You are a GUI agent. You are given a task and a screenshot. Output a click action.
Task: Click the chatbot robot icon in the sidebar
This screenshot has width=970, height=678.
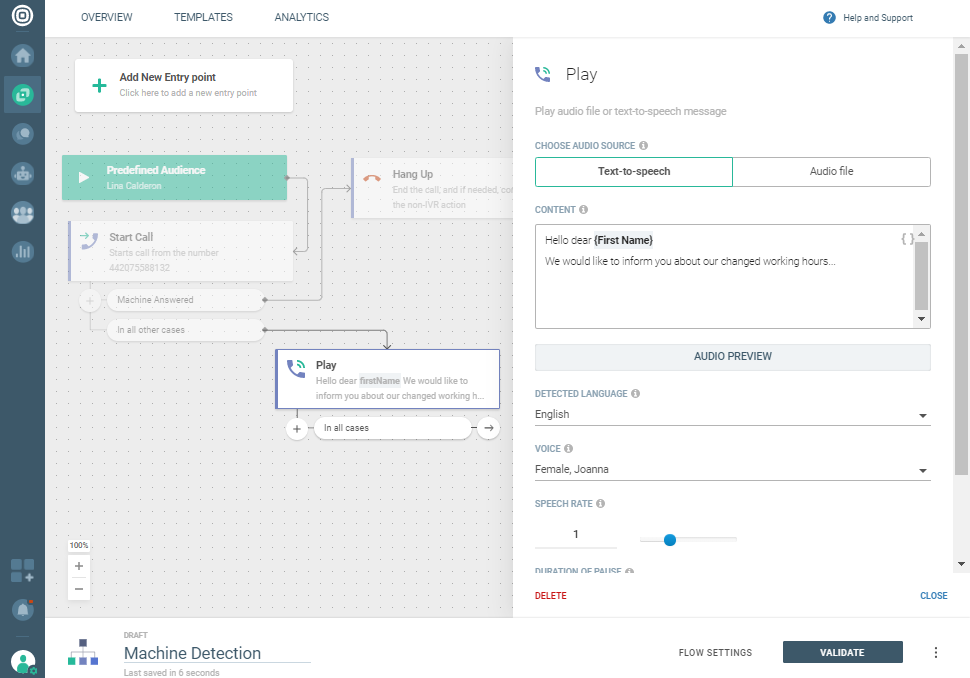[x=22, y=173]
